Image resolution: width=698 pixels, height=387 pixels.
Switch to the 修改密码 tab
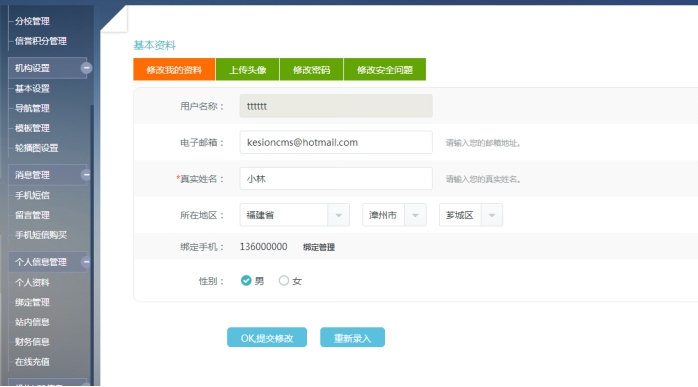(312, 69)
